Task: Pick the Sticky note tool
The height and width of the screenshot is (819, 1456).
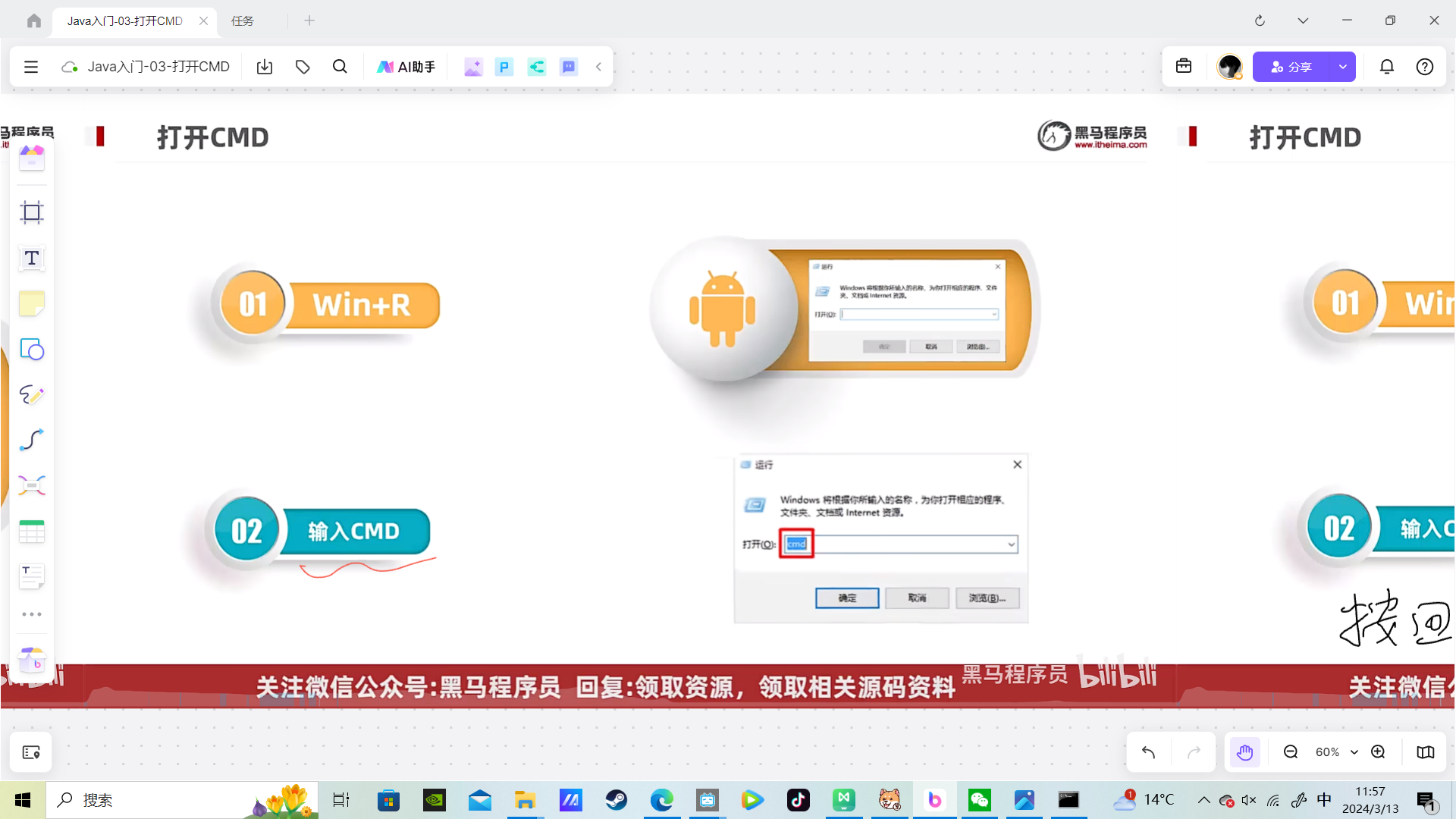Action: pyautogui.click(x=31, y=303)
